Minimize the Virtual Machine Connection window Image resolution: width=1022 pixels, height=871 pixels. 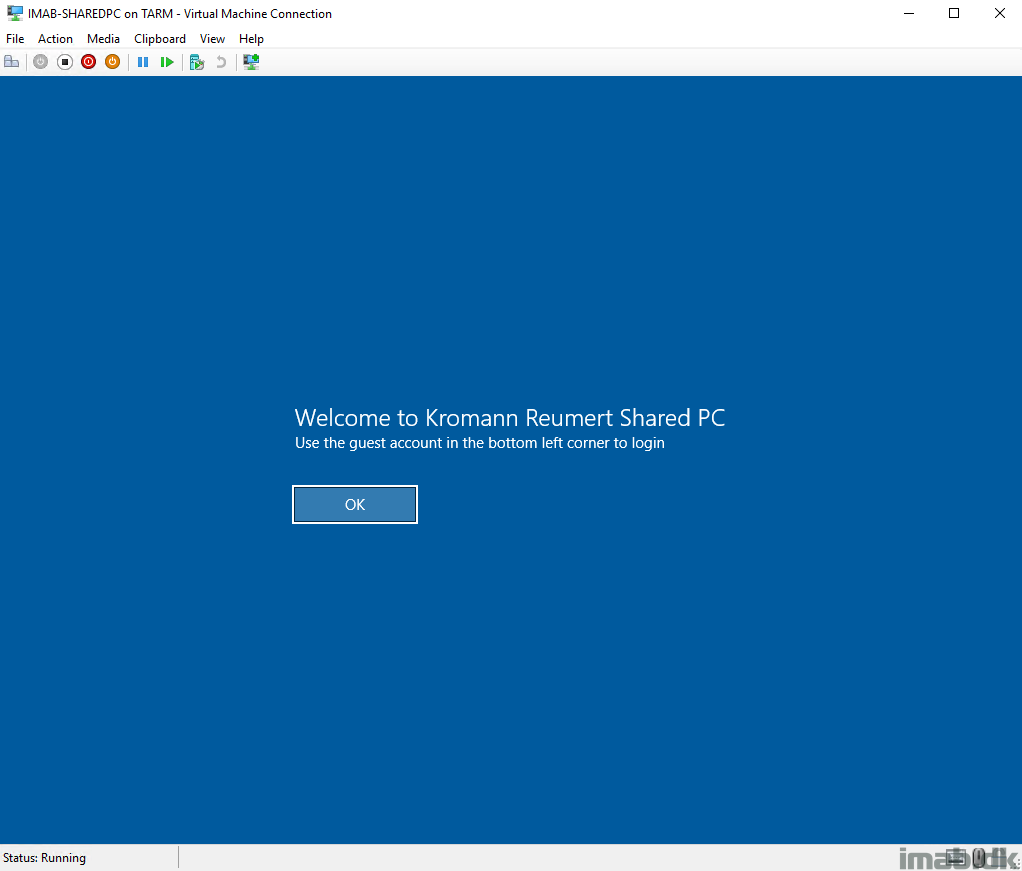tap(909, 13)
